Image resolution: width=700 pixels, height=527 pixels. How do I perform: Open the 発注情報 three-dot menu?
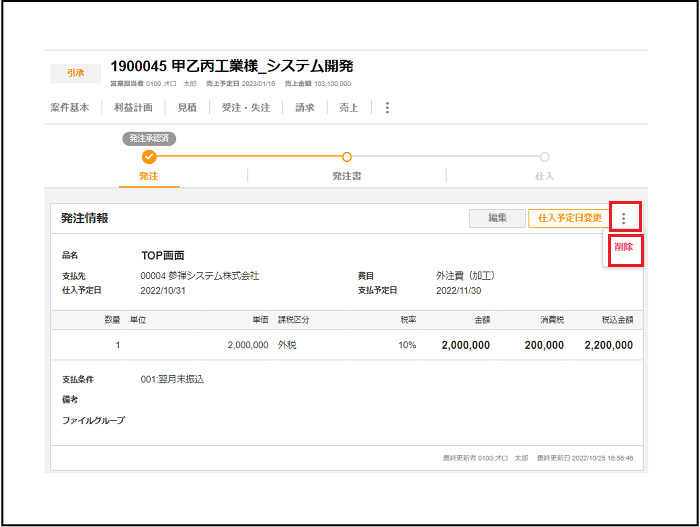624,218
